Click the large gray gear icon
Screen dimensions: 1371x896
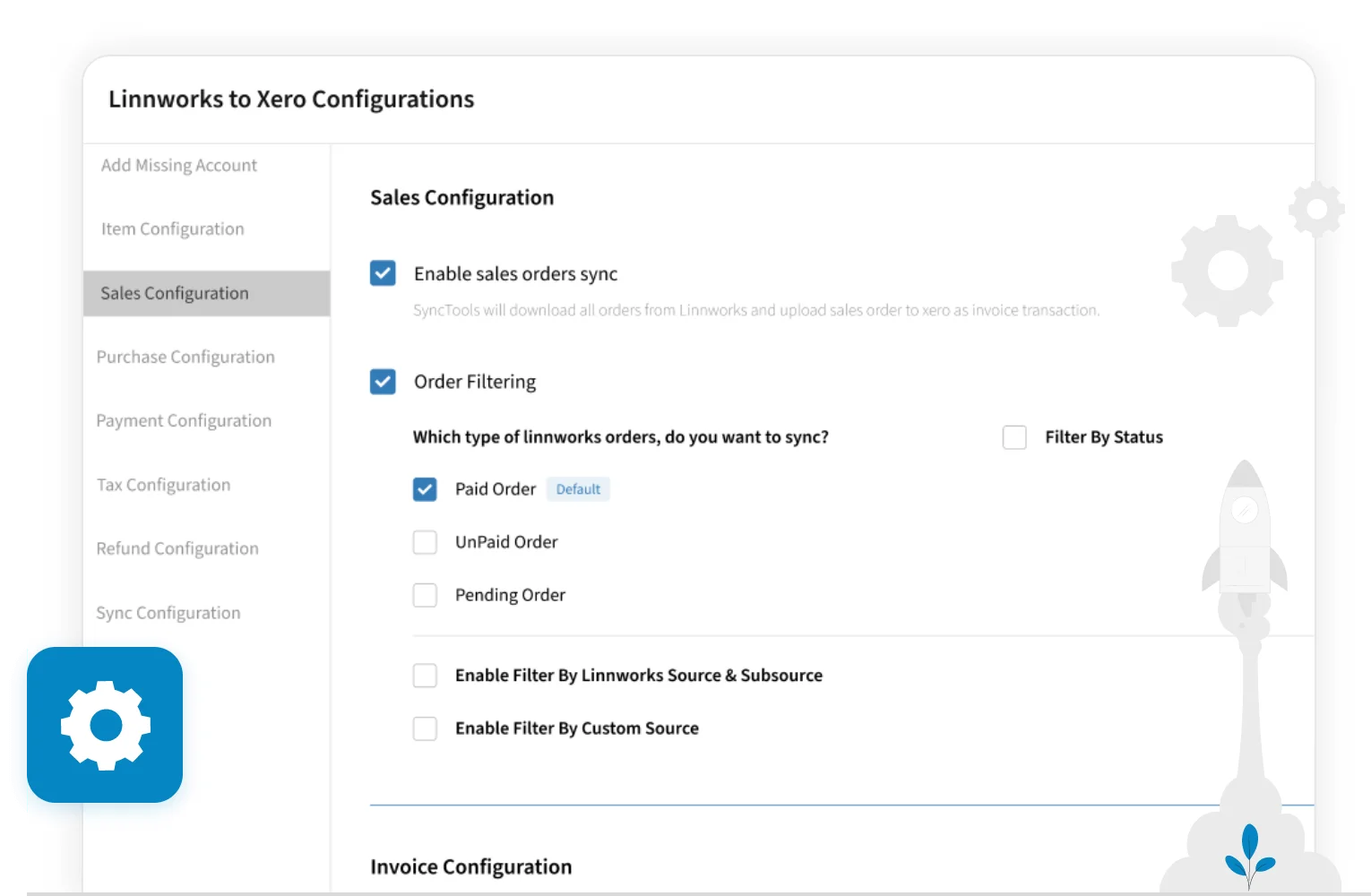(1226, 271)
